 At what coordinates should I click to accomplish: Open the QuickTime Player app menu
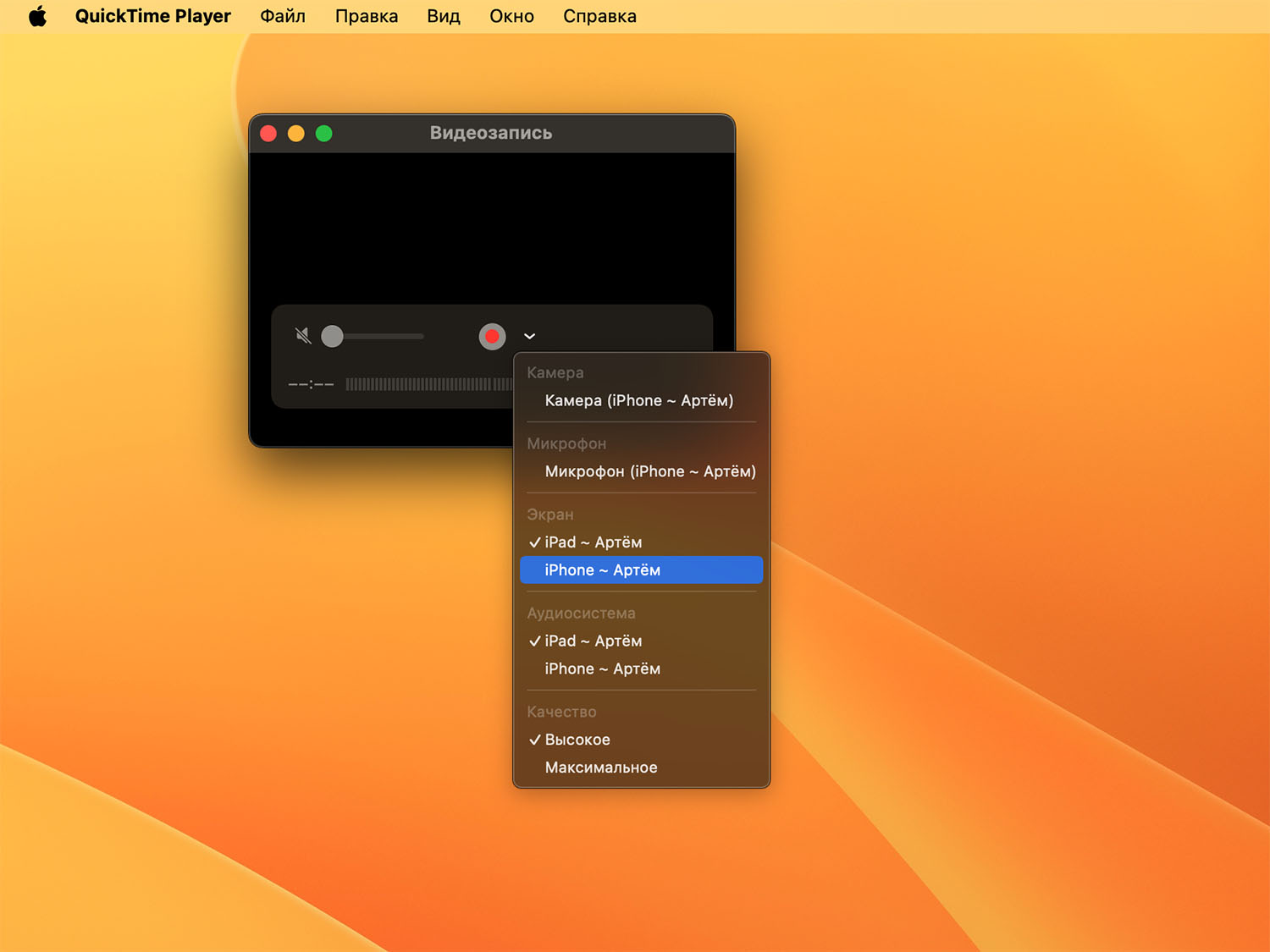(152, 16)
